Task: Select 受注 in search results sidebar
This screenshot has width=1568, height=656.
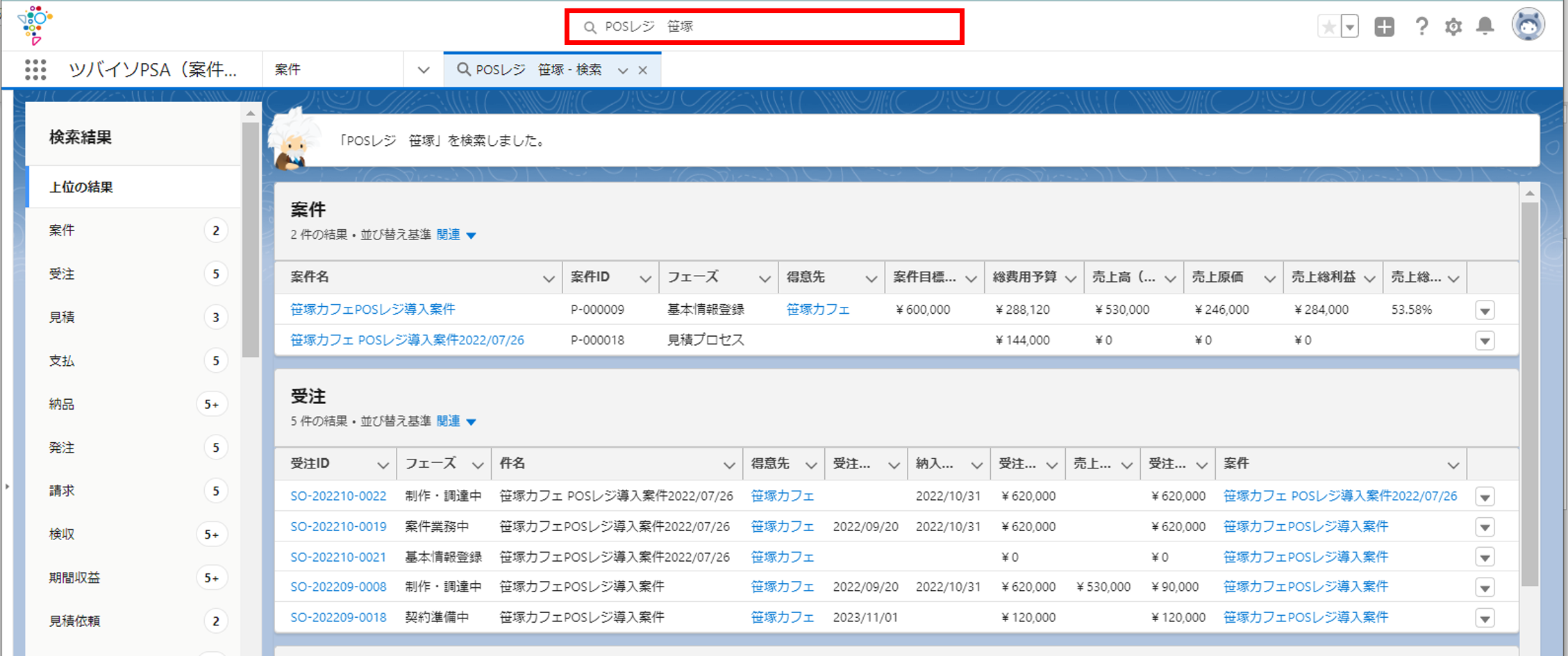Action: tap(62, 274)
